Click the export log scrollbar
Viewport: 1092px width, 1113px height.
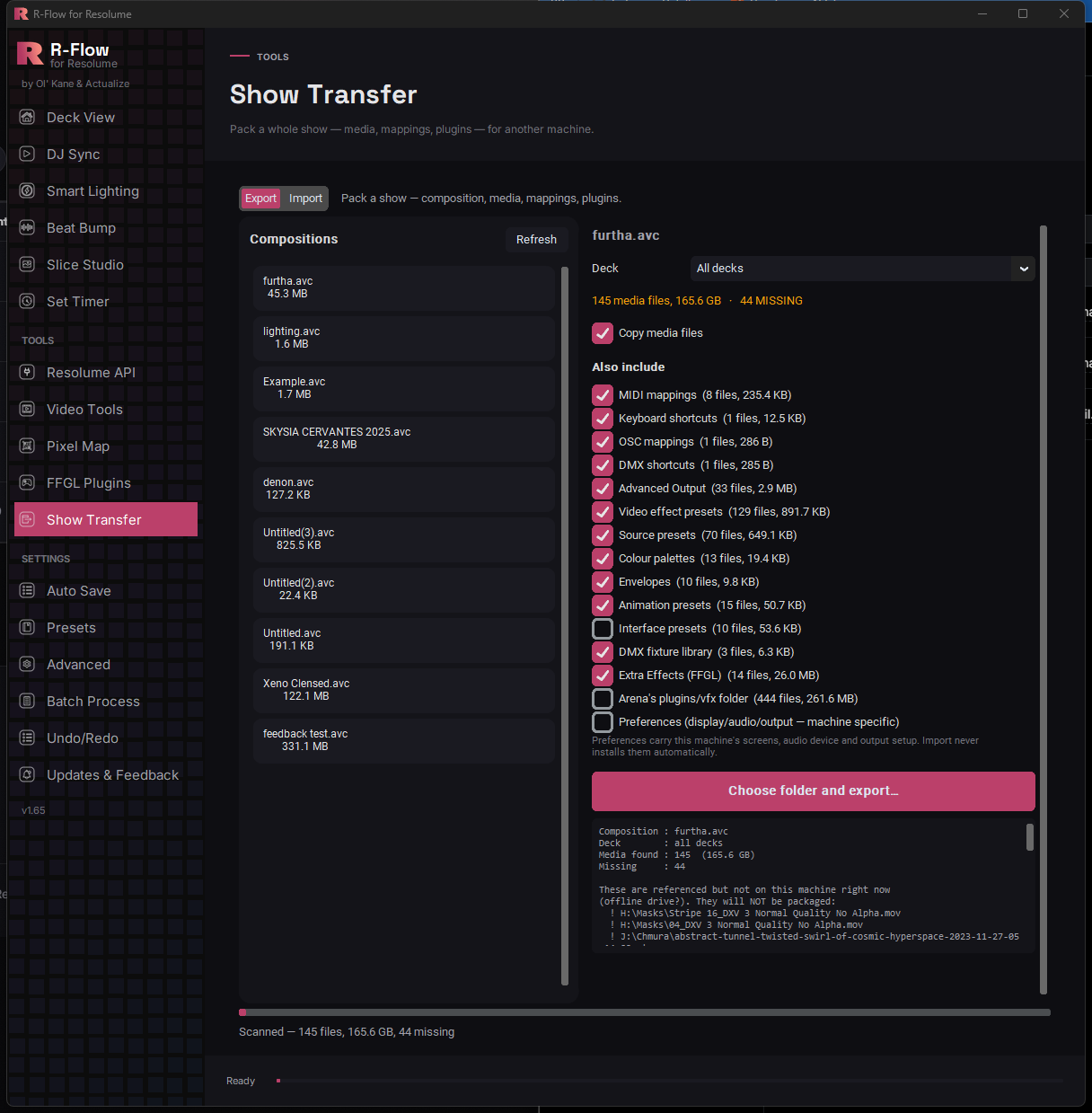(1030, 837)
